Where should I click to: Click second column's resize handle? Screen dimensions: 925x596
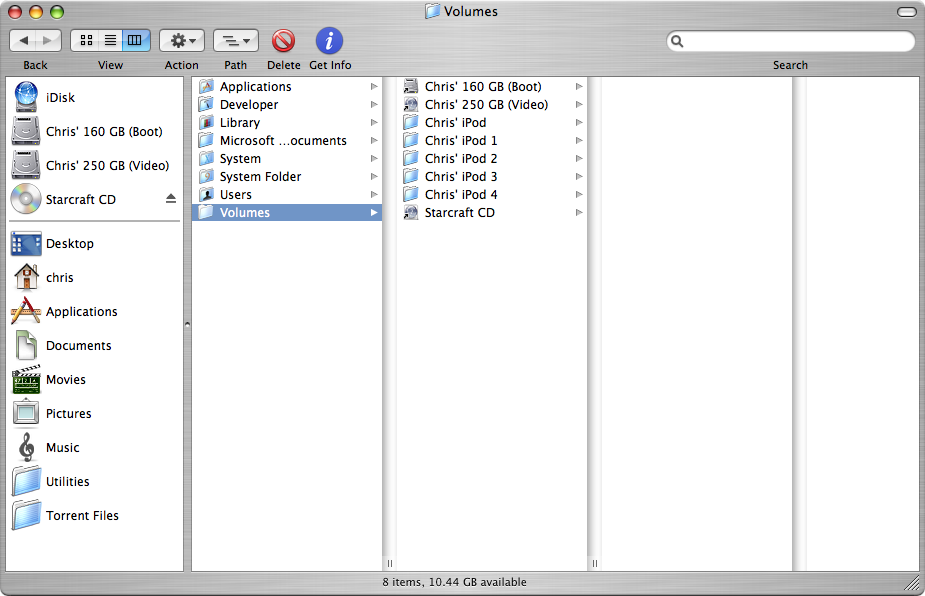(x=595, y=564)
